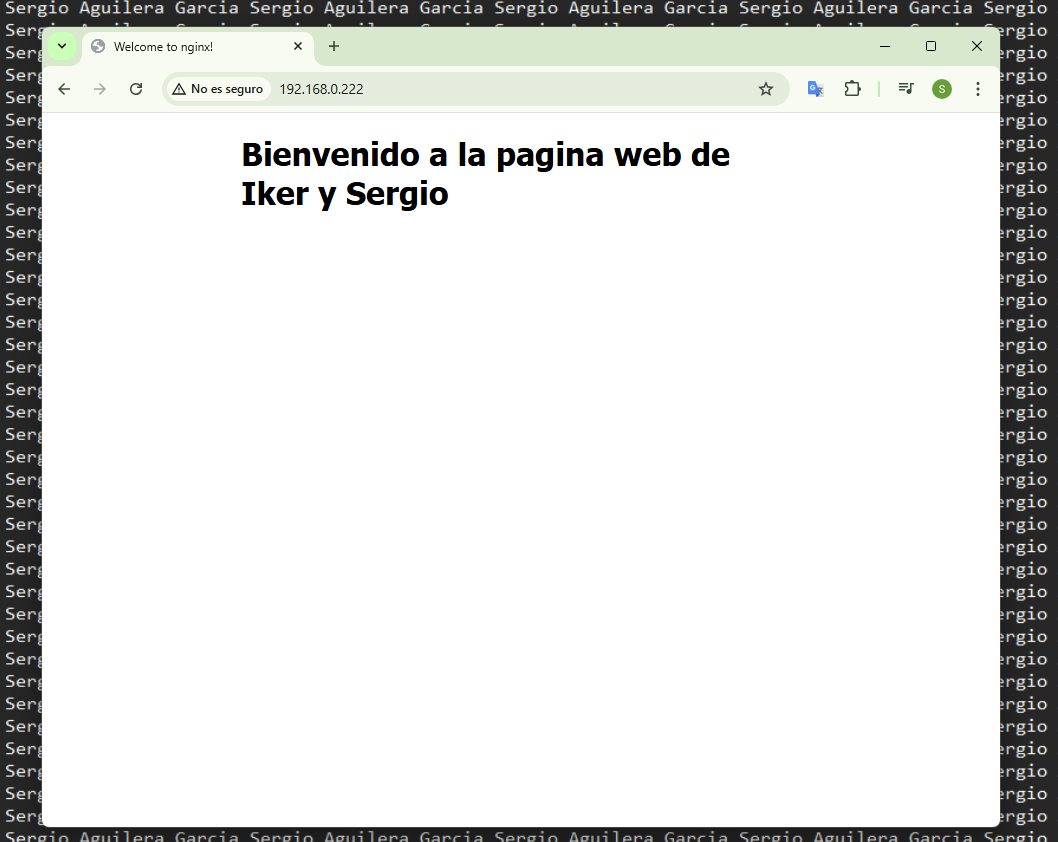Close the Chrome browser window

[x=977, y=46]
